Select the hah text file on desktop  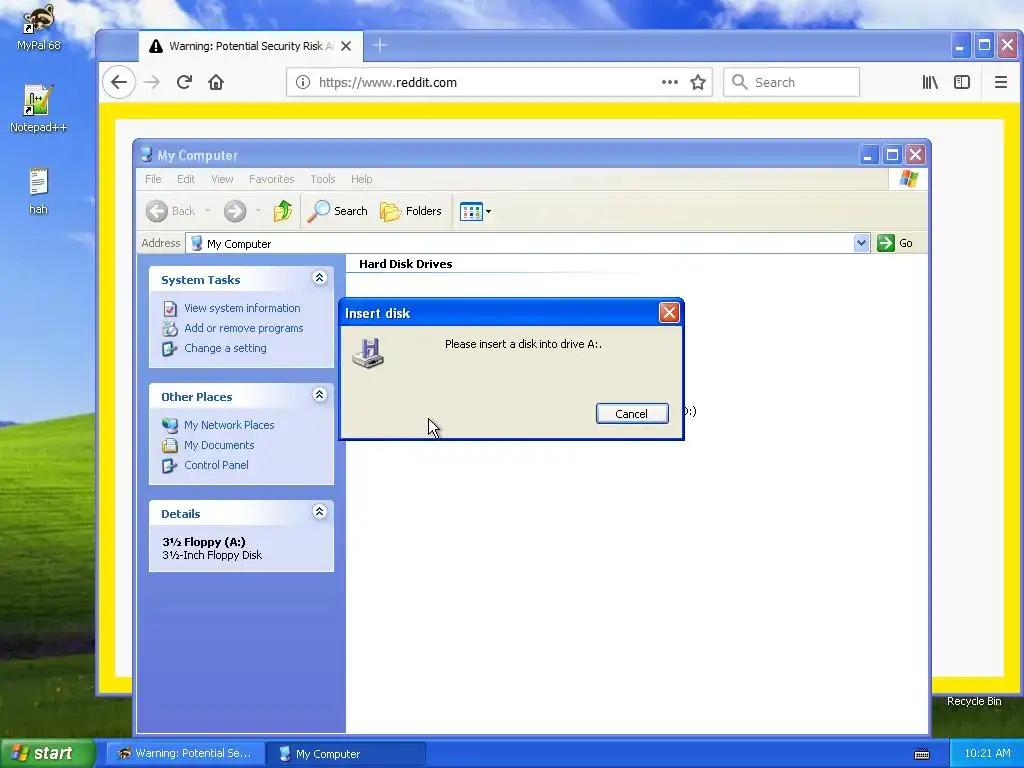click(38, 191)
